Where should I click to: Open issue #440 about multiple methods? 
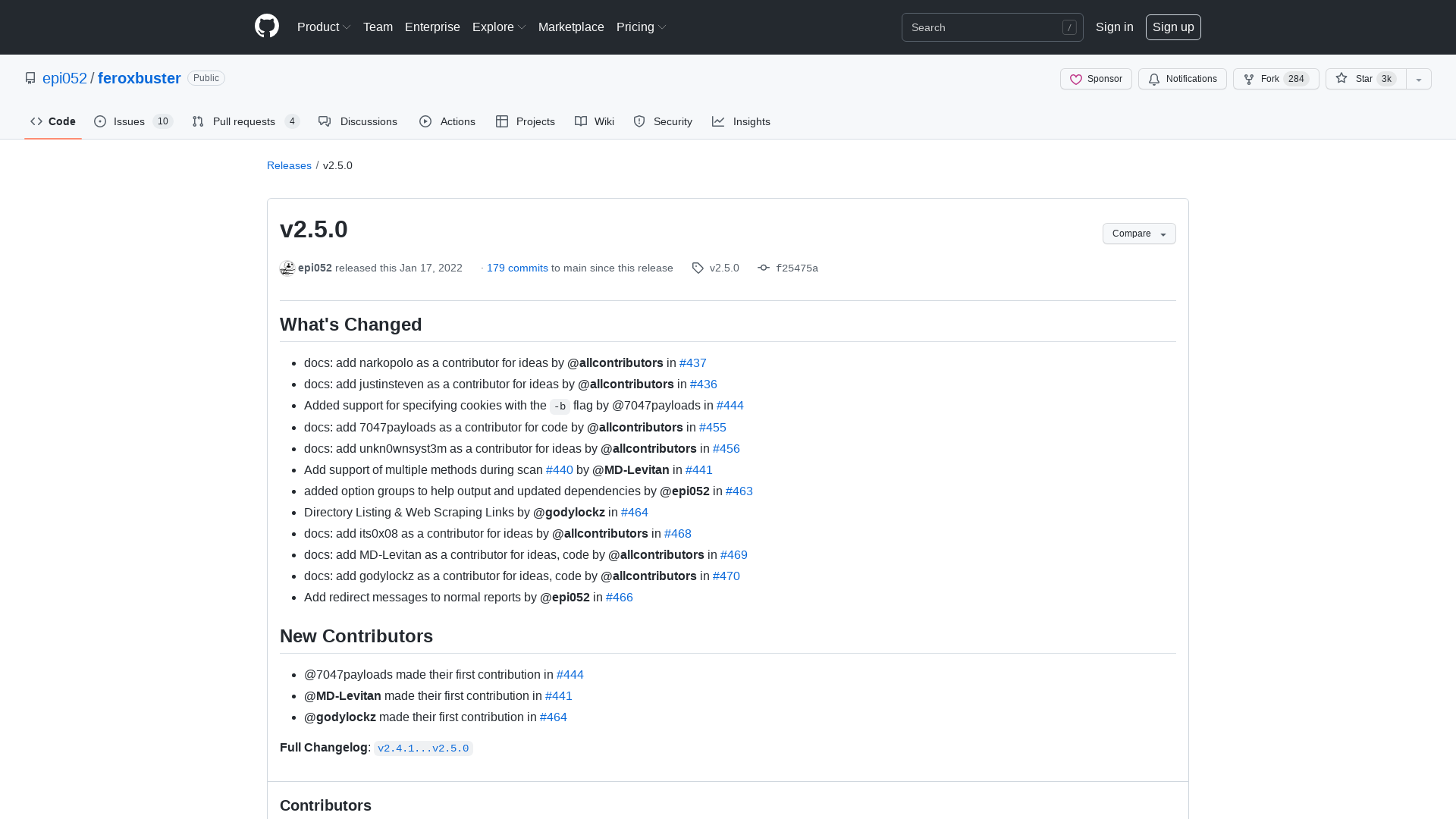coord(560,470)
